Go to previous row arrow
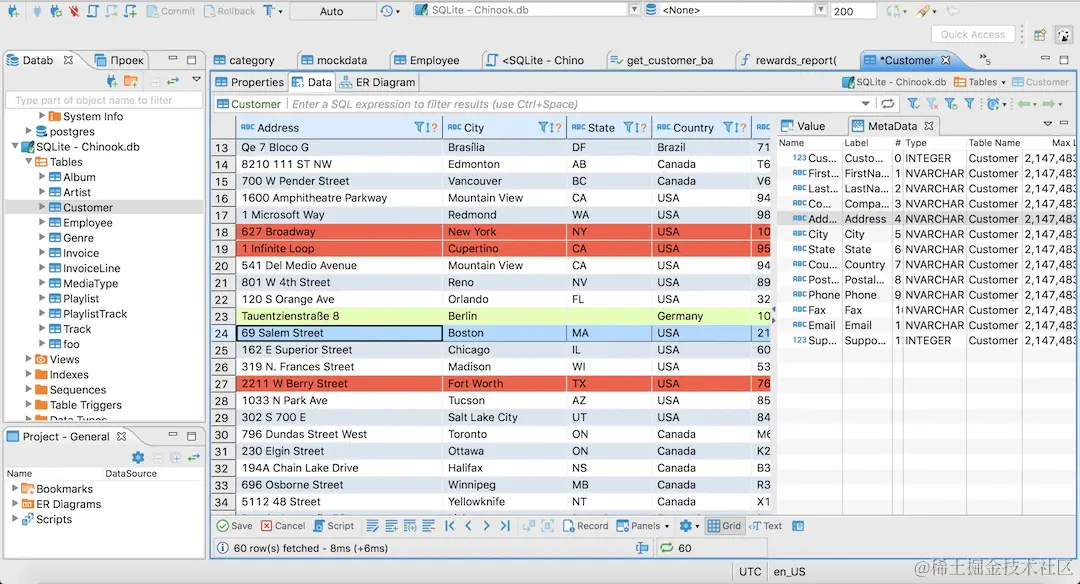The width and height of the screenshot is (1080, 584). [x=468, y=526]
